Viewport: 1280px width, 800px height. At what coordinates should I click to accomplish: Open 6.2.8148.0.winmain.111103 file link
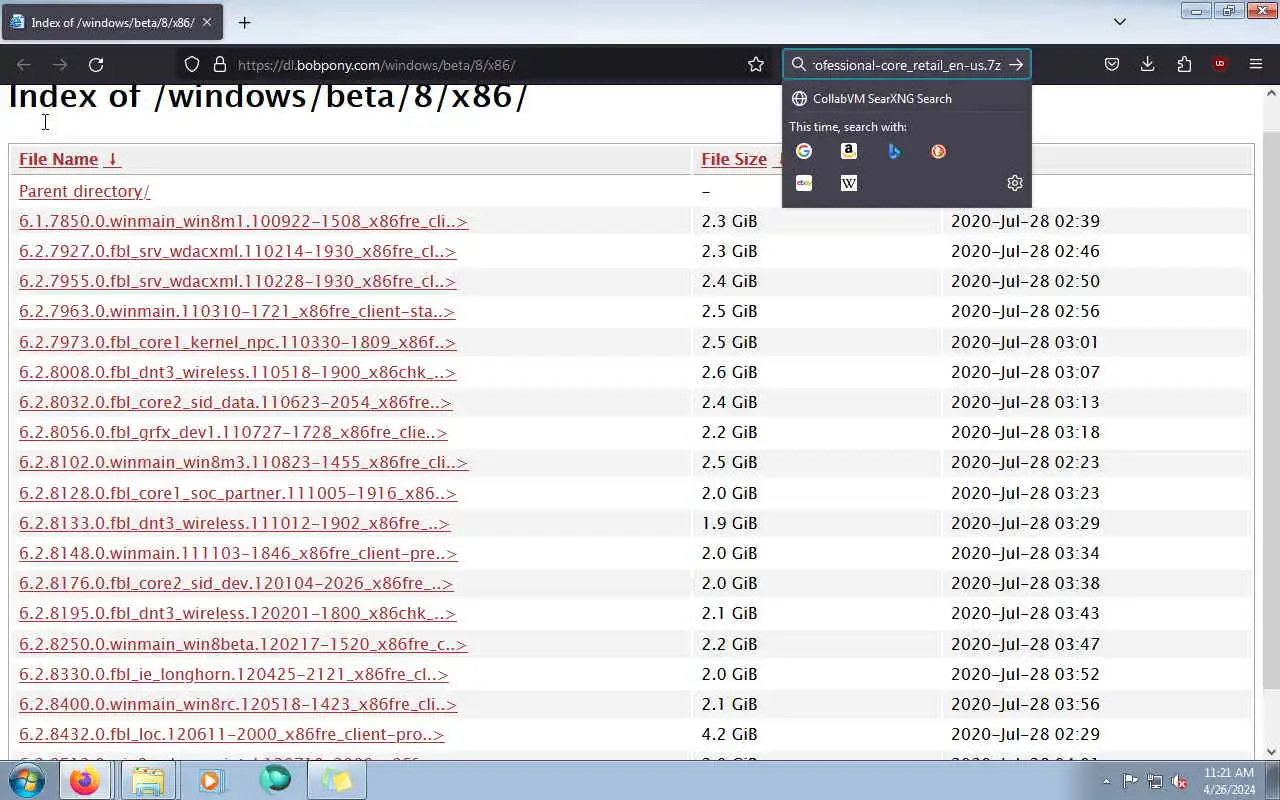(x=238, y=553)
